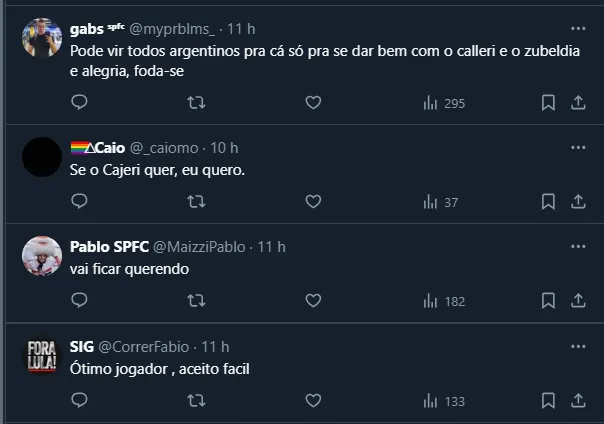Open gabs' profile picture
604x424 pixels.
pos(42,39)
